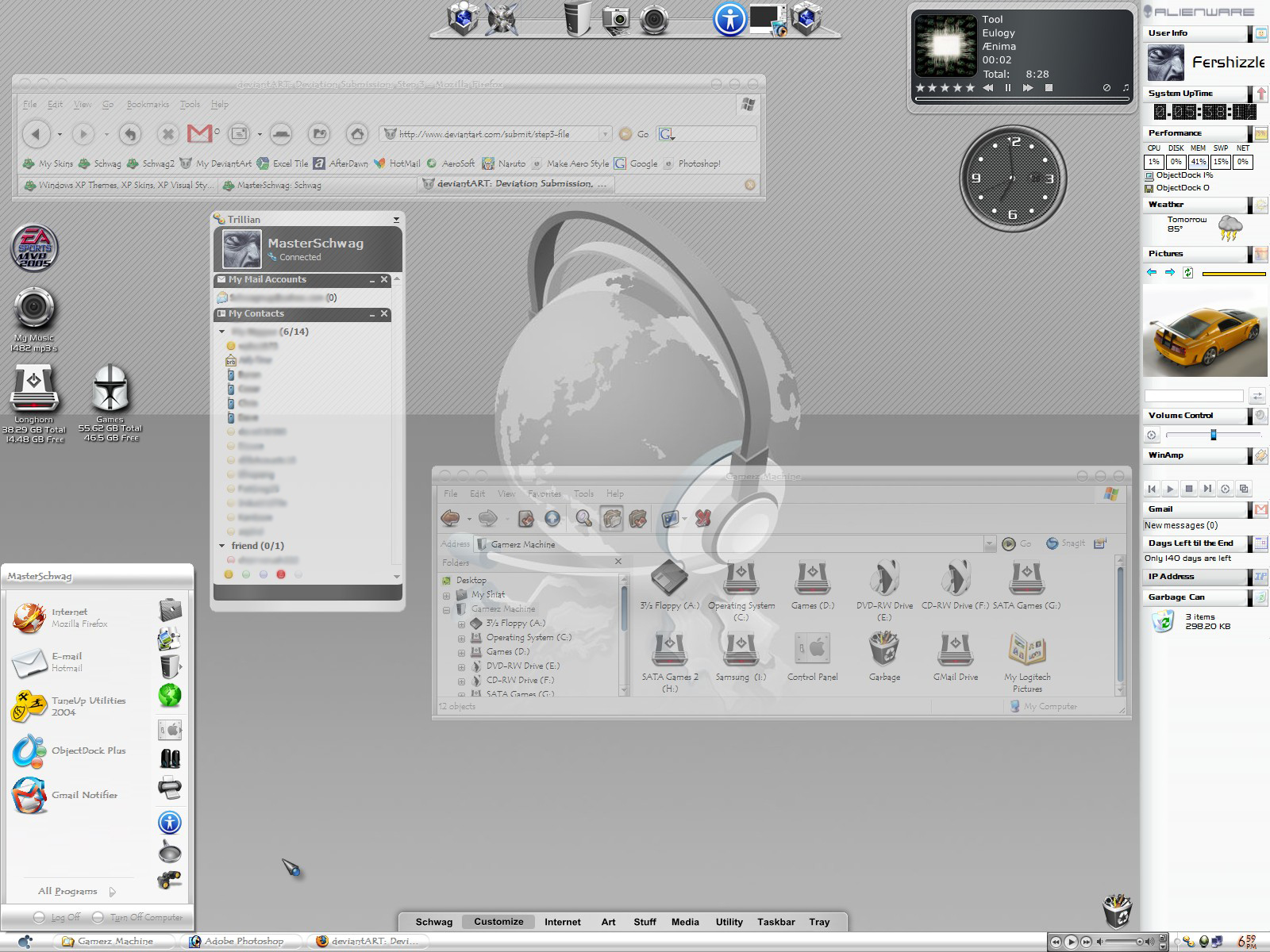
Task: Launch TuneUp Utilities 2004 from start menu
Action: pos(68,706)
